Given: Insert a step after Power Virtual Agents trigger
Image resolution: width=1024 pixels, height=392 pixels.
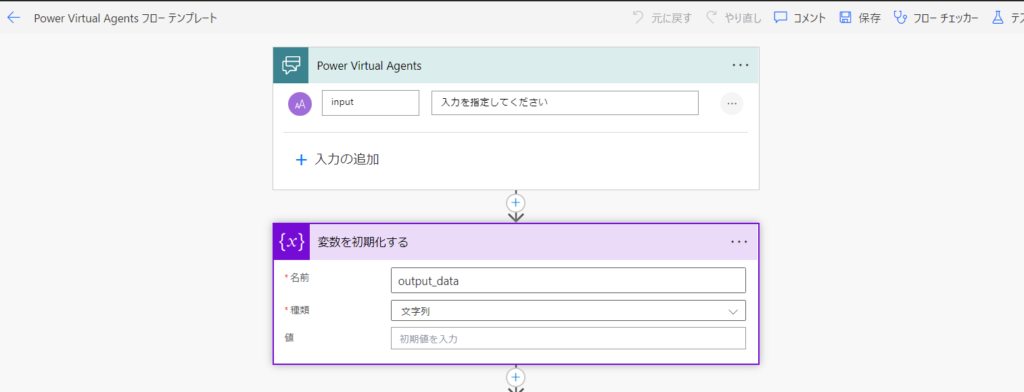Looking at the screenshot, I should pyautogui.click(x=516, y=202).
